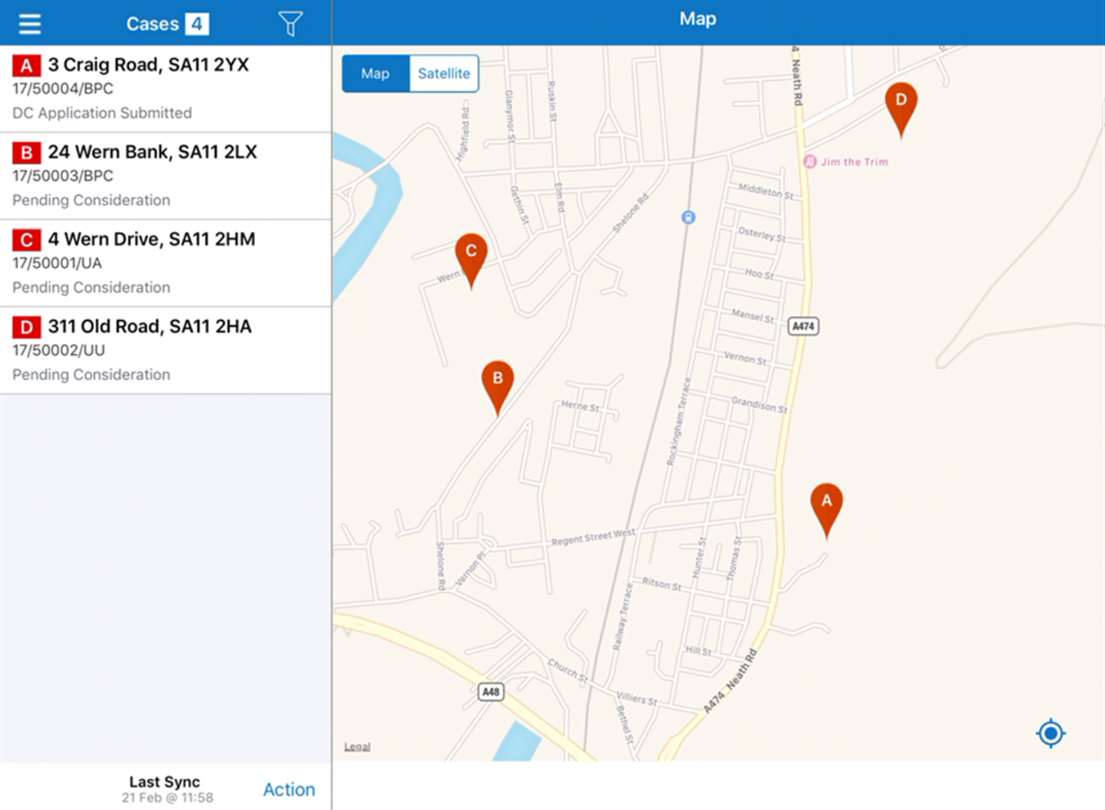Open case 311 Old Road, SA11 2HA
Image resolution: width=1105 pixels, height=810 pixels.
(x=165, y=350)
